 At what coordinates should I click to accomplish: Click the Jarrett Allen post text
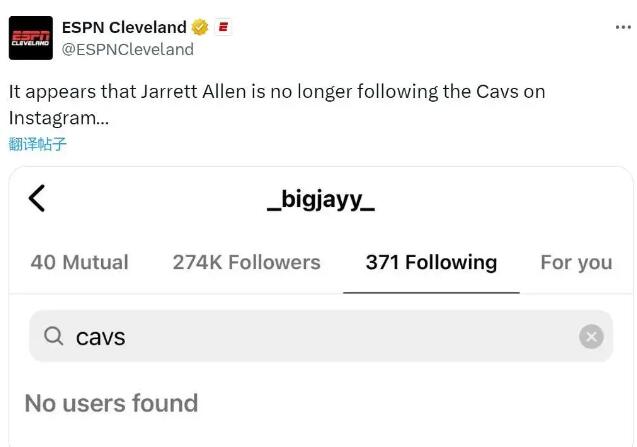pyautogui.click(x=277, y=91)
